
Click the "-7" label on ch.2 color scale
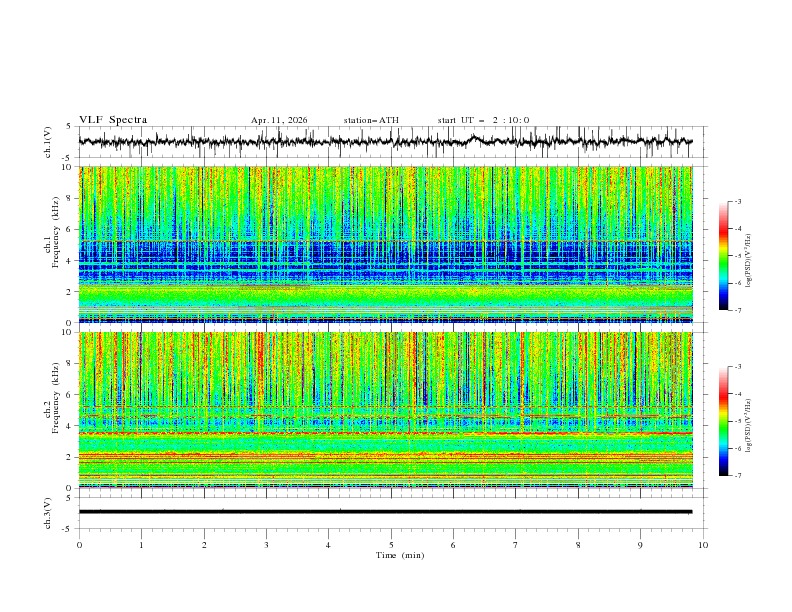[738, 476]
